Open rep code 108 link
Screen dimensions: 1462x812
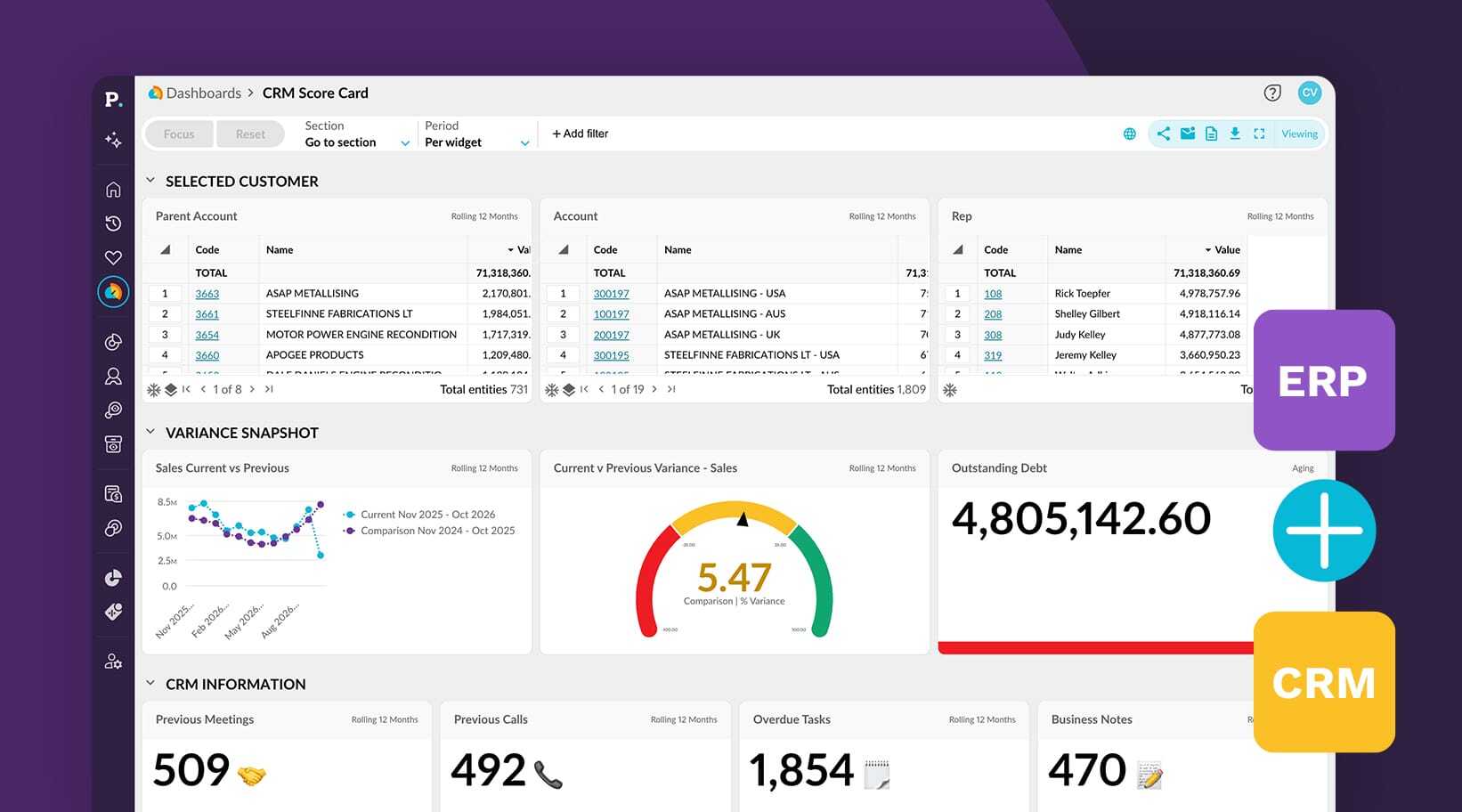point(993,294)
